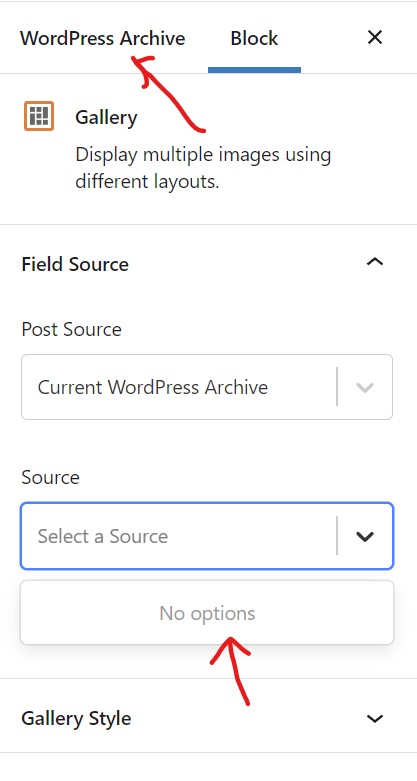This screenshot has height=781, width=417.
Task: Open the Post Source dropdown field
Action: [x=207, y=387]
